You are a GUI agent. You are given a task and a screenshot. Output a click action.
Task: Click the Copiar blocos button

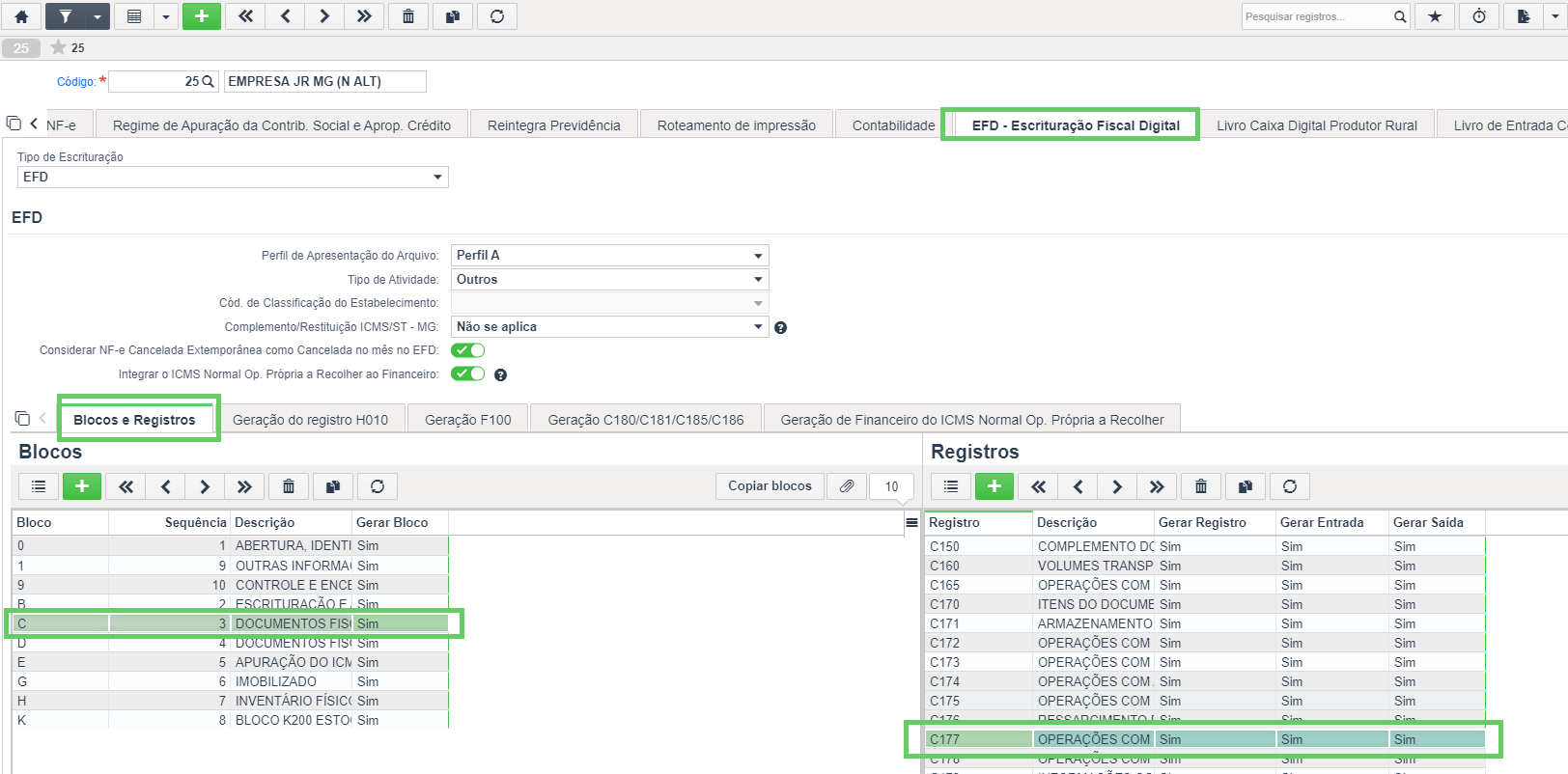click(x=770, y=486)
